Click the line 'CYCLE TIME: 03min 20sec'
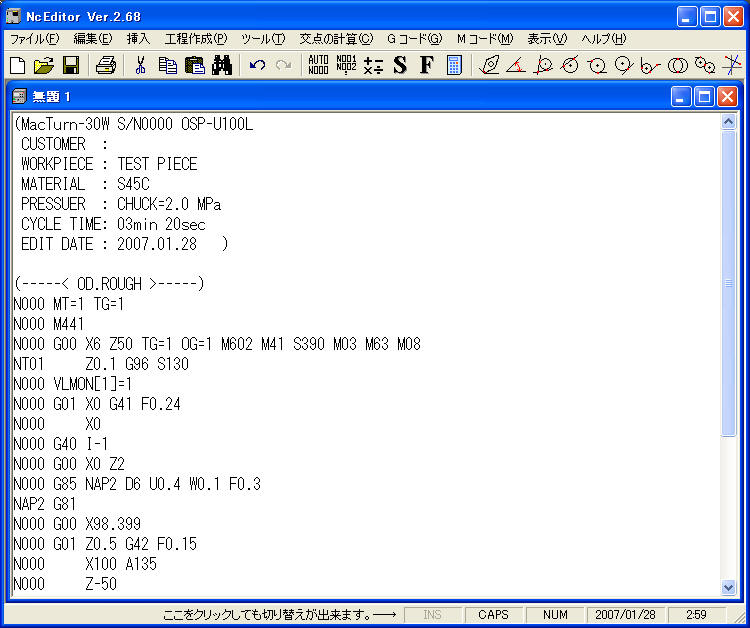Screen dimensions: 750x628 [x=113, y=224]
